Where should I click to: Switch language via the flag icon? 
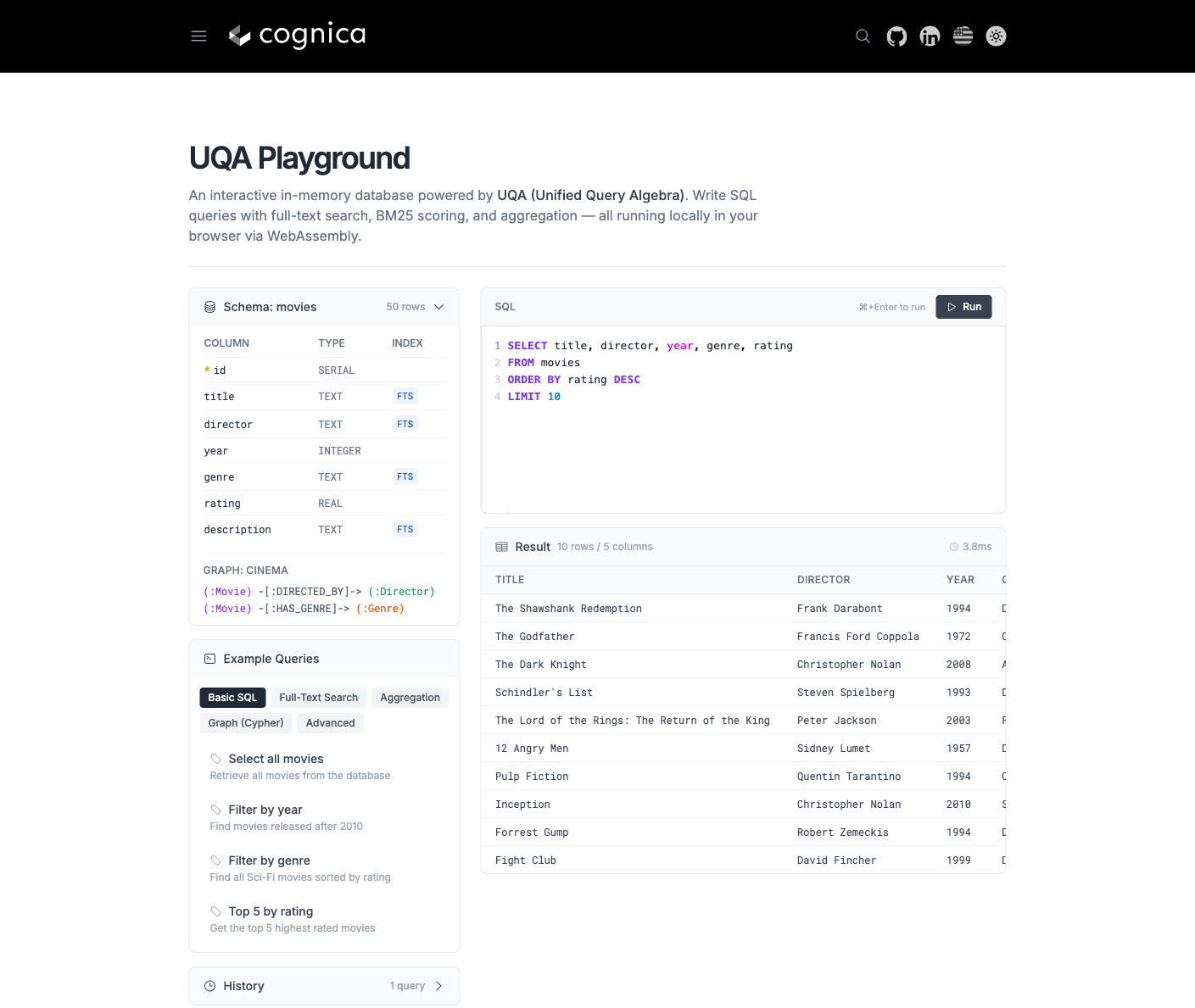[963, 36]
